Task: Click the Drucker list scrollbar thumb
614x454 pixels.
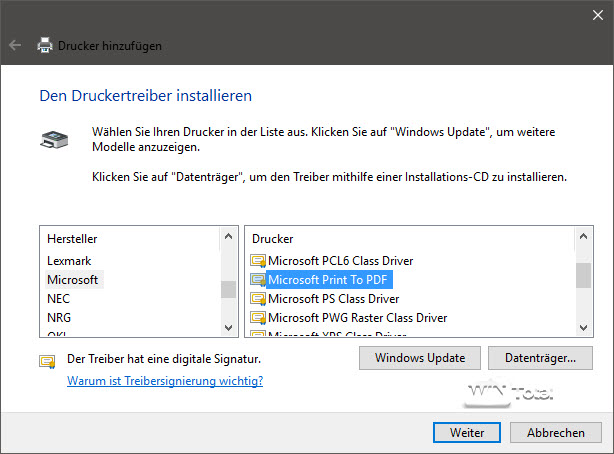Action: [583, 275]
